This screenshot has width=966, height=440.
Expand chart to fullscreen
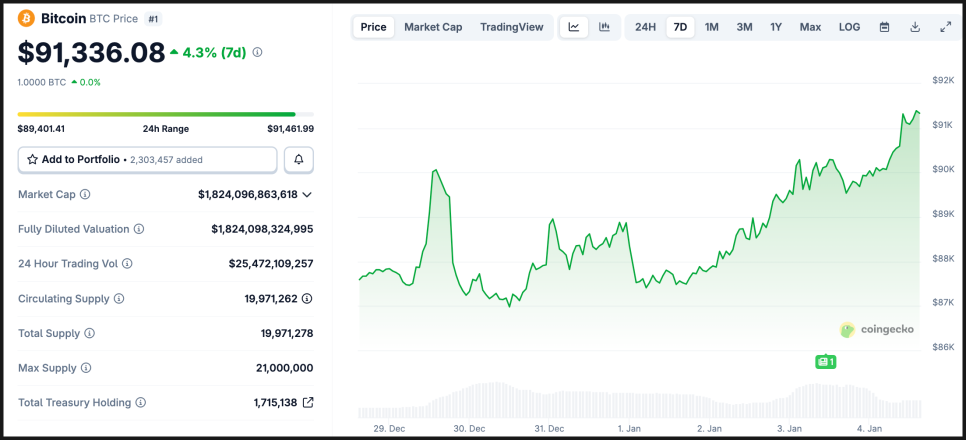pyautogui.click(x=945, y=27)
